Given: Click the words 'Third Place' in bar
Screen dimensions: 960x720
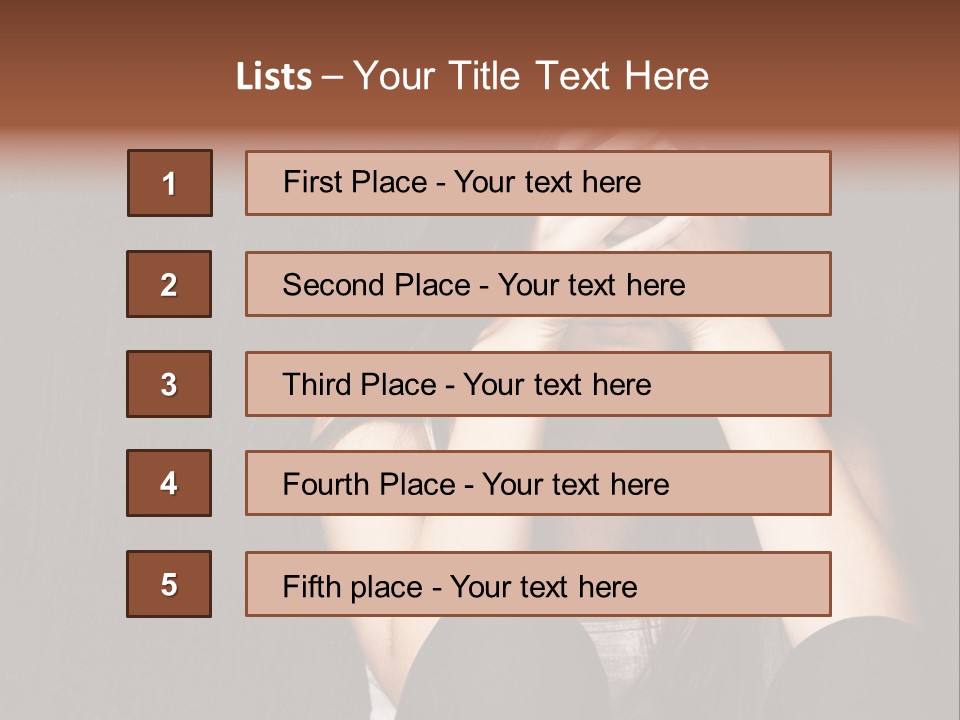Looking at the screenshot, I should pyautogui.click(x=359, y=384).
